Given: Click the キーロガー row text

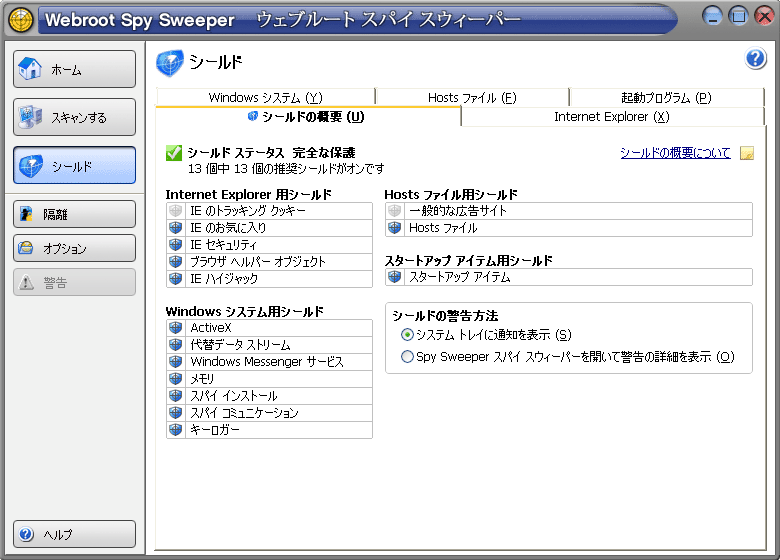Looking at the screenshot, I should pyautogui.click(x=215, y=429).
